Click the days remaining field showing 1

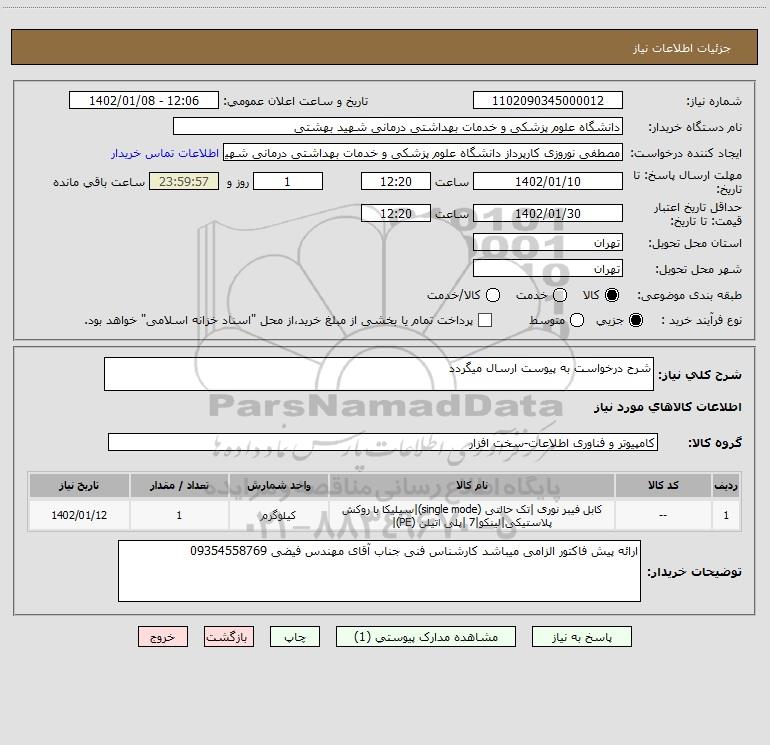pyautogui.click(x=288, y=181)
